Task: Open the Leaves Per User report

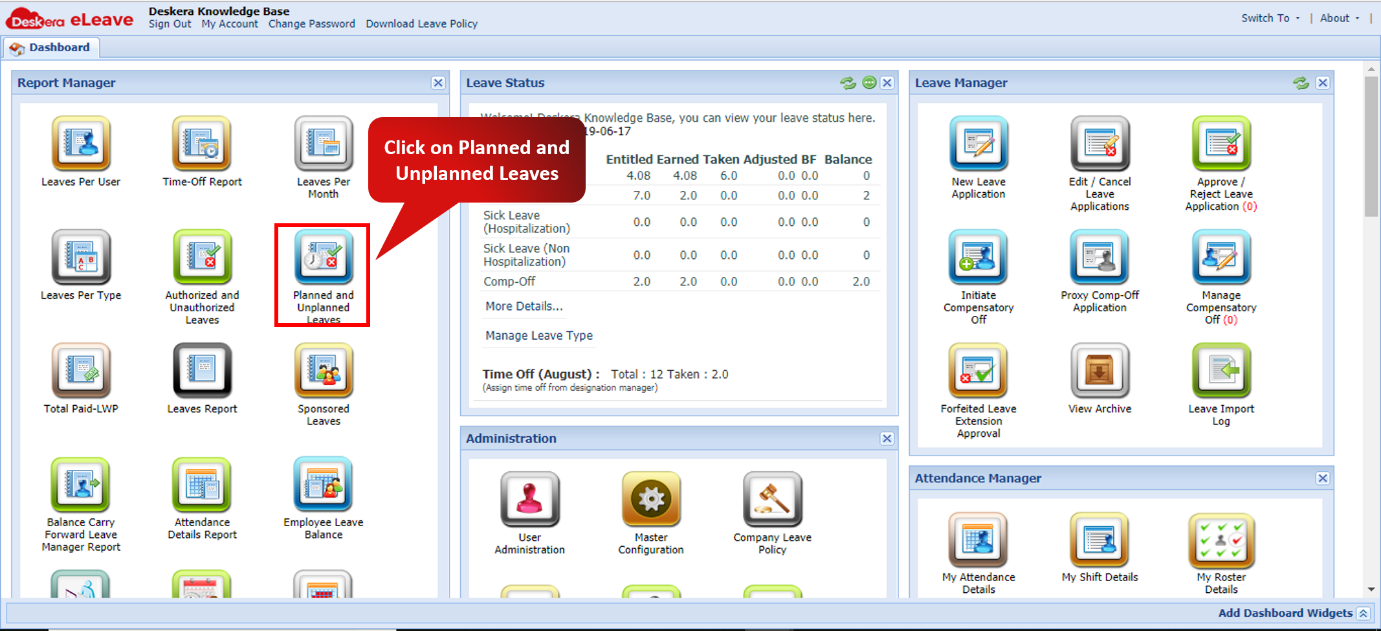Action: (x=80, y=144)
